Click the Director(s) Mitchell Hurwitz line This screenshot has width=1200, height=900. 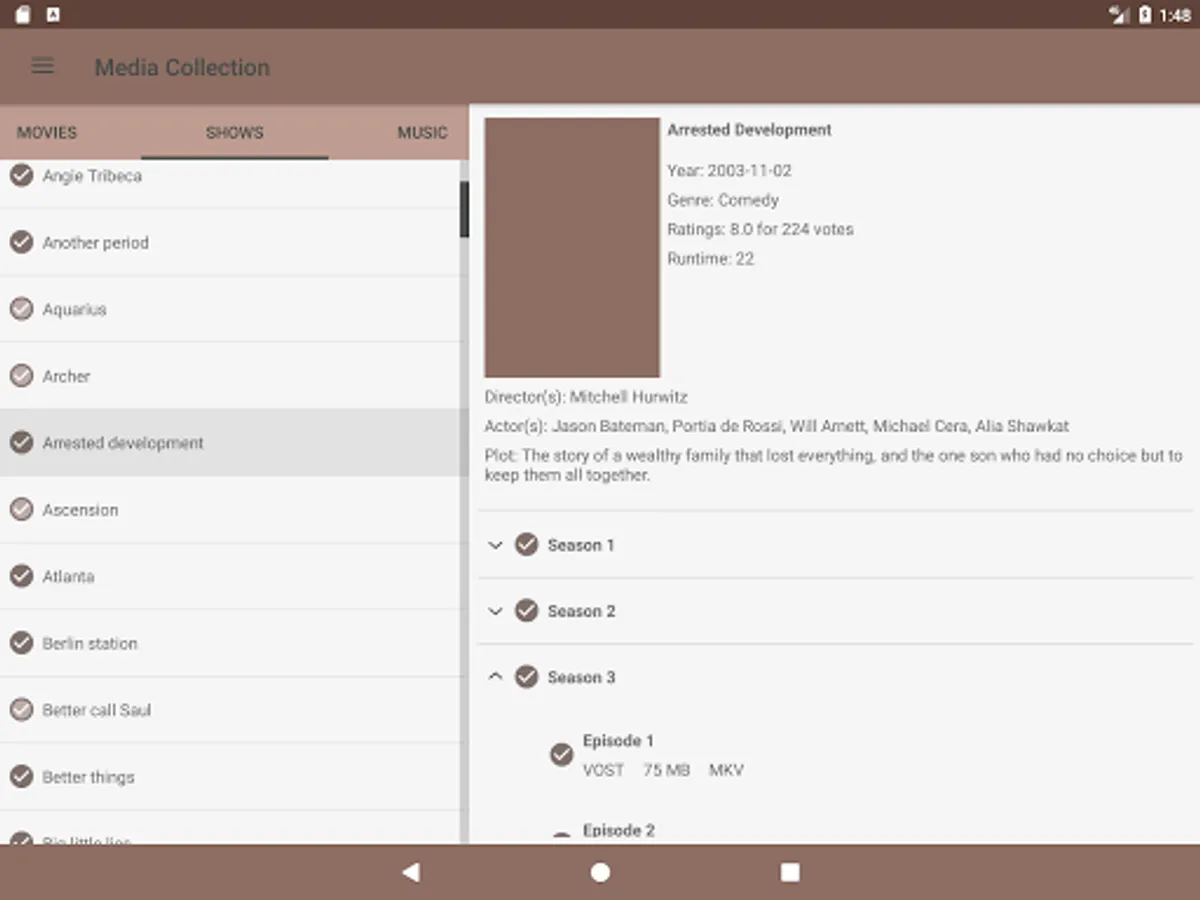[x=586, y=397]
